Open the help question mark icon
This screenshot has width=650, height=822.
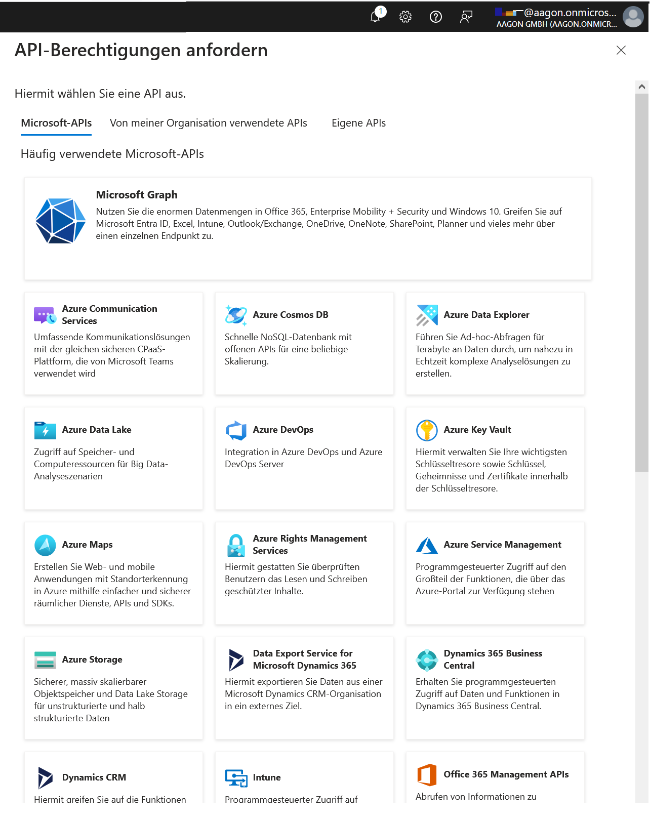[435, 16]
